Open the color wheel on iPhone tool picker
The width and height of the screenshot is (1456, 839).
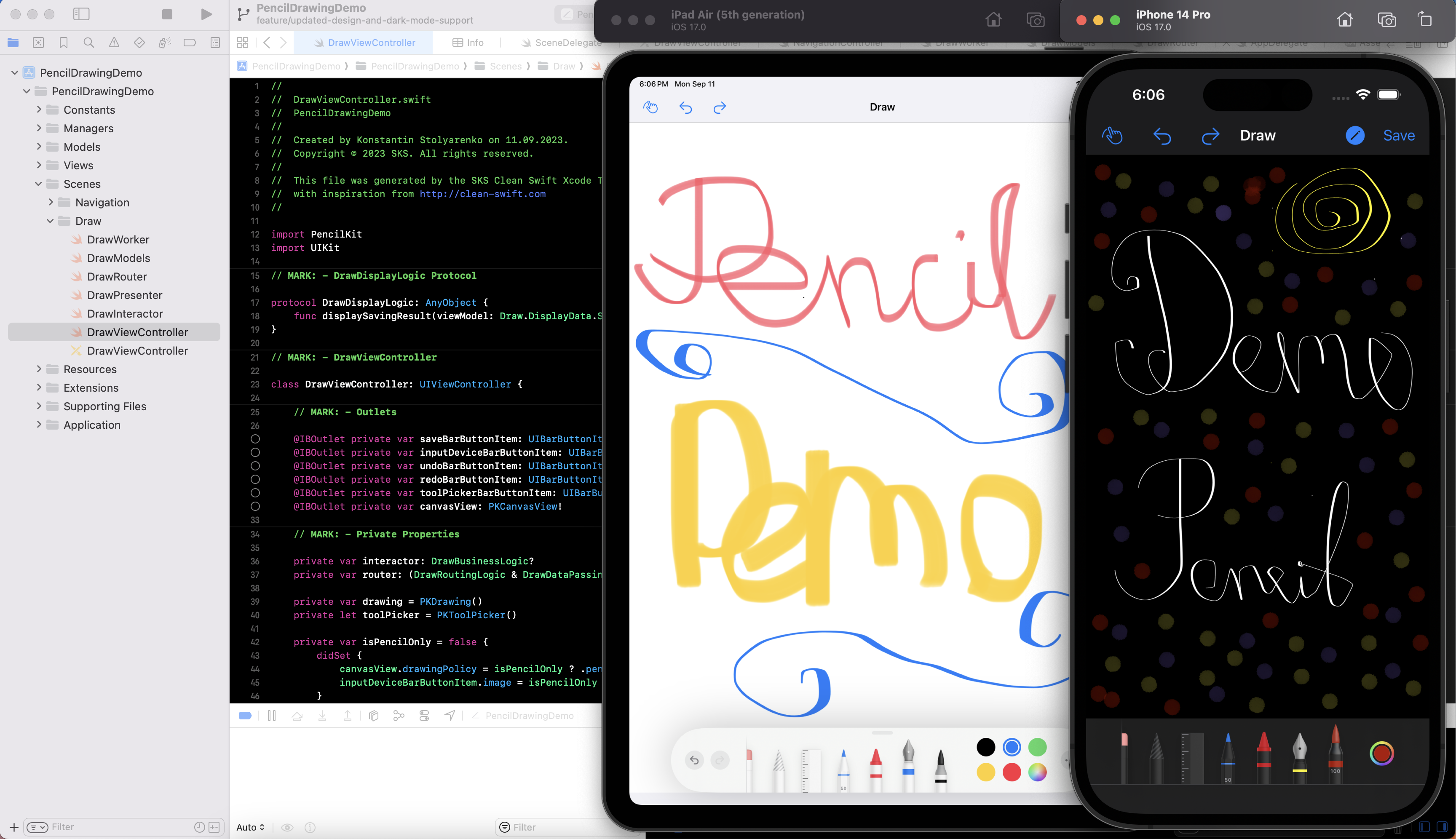tap(1381, 753)
